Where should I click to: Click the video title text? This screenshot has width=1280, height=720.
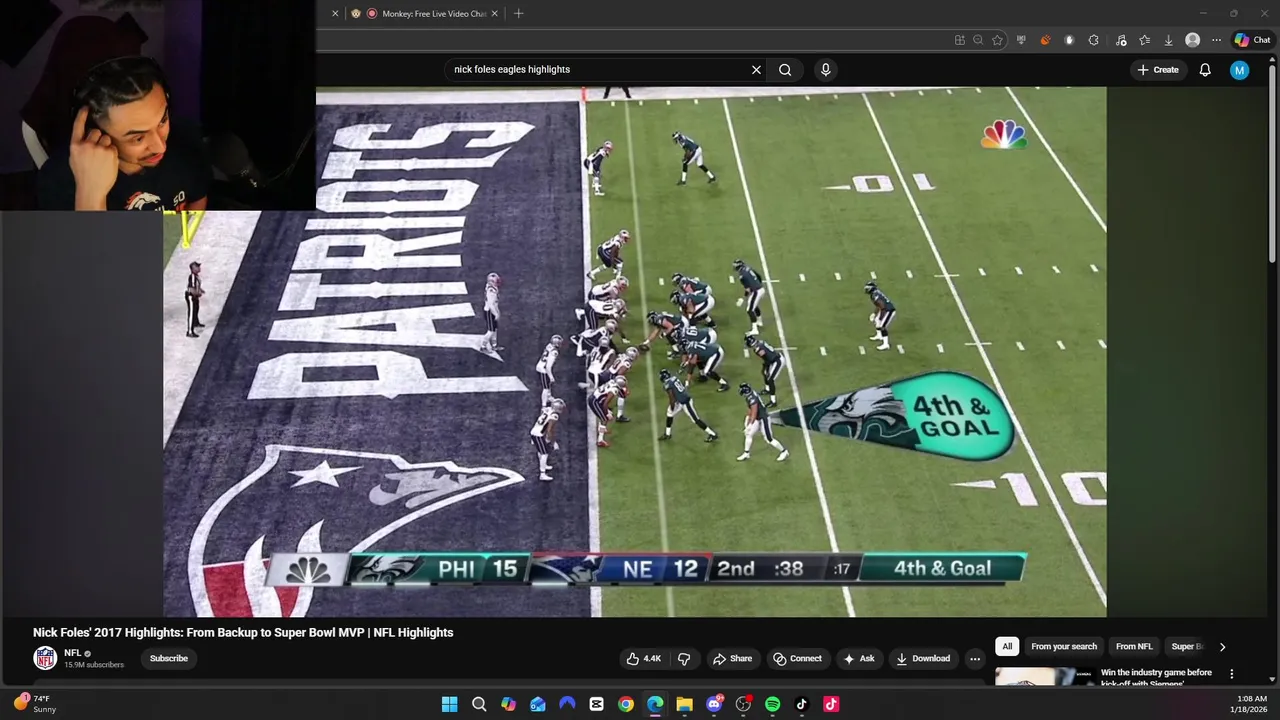click(x=243, y=632)
